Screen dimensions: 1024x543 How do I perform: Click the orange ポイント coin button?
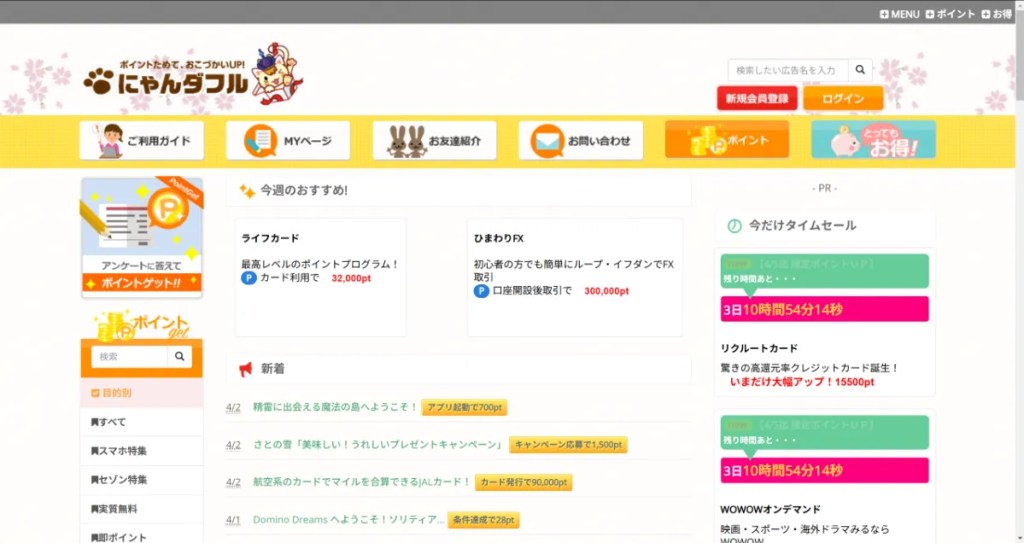coord(727,141)
